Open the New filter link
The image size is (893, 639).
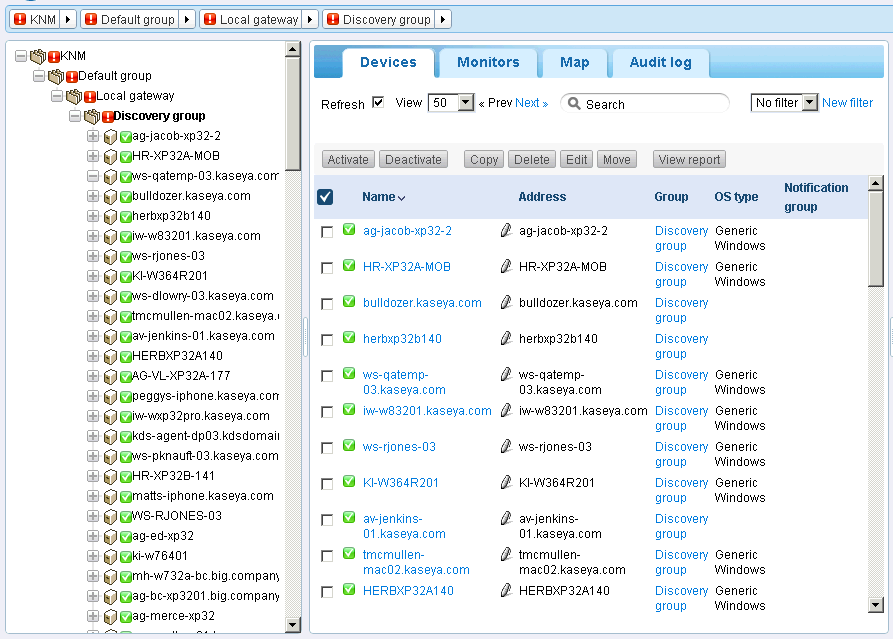coord(847,103)
